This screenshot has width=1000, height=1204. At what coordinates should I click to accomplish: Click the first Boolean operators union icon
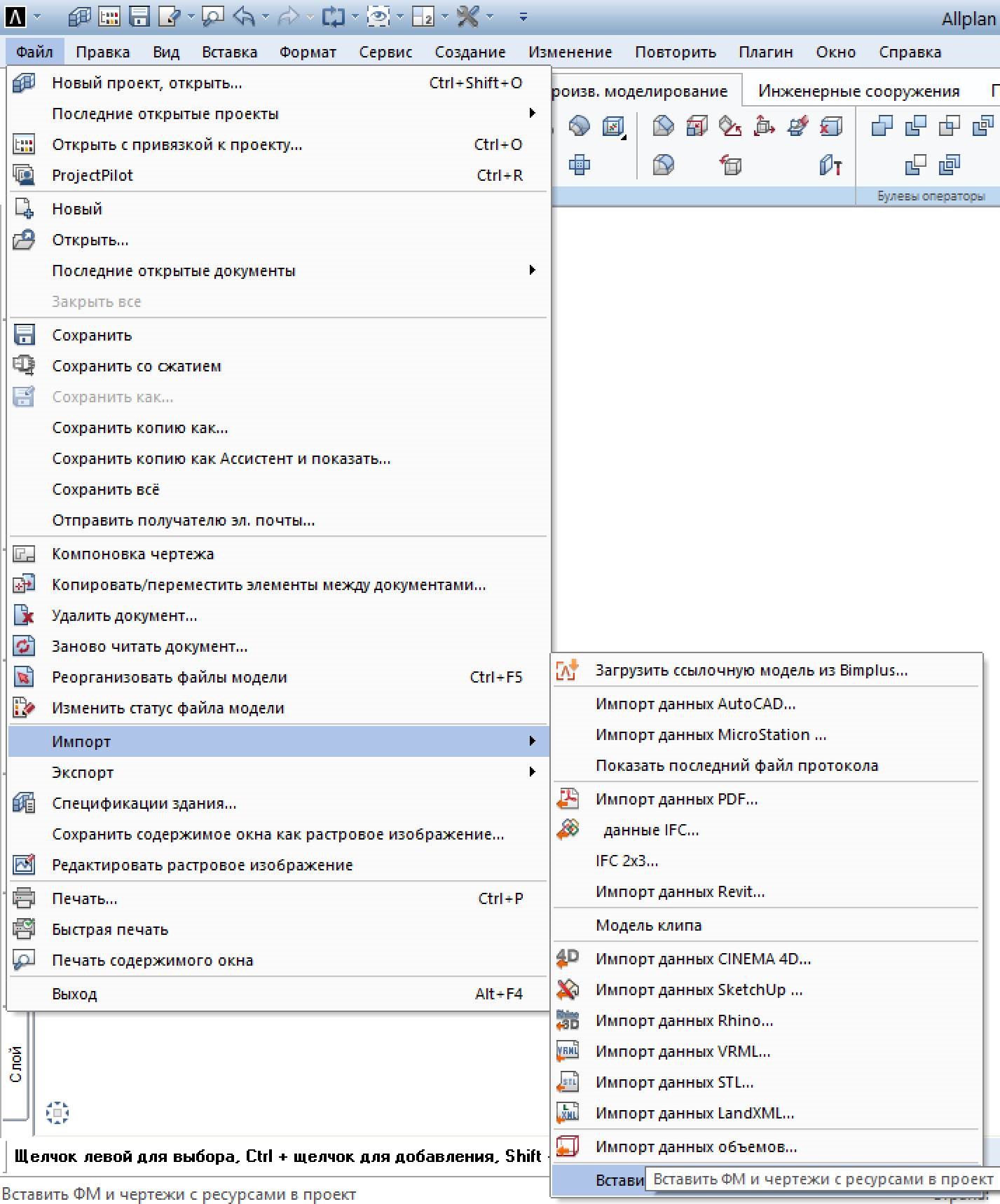(x=882, y=126)
